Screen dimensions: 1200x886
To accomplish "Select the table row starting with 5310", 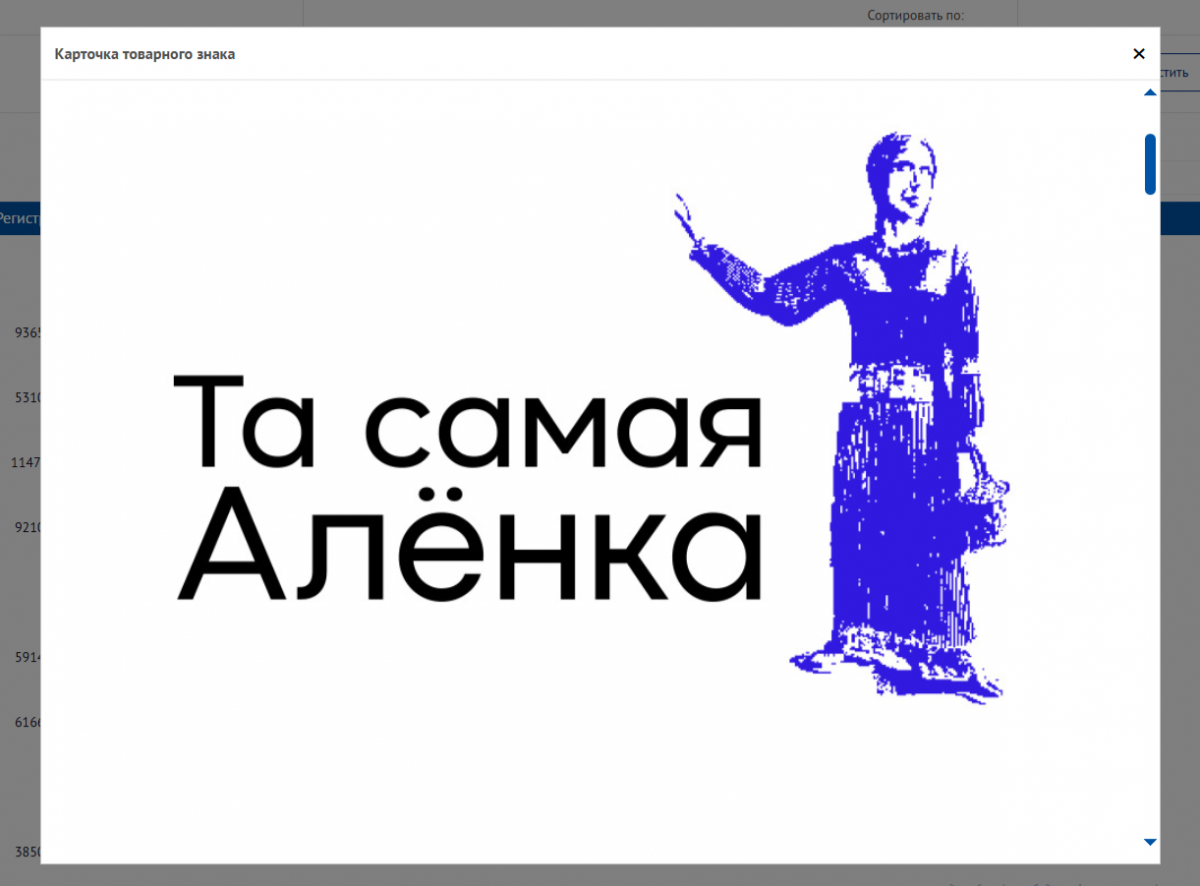I will pyautogui.click(x=26, y=398).
